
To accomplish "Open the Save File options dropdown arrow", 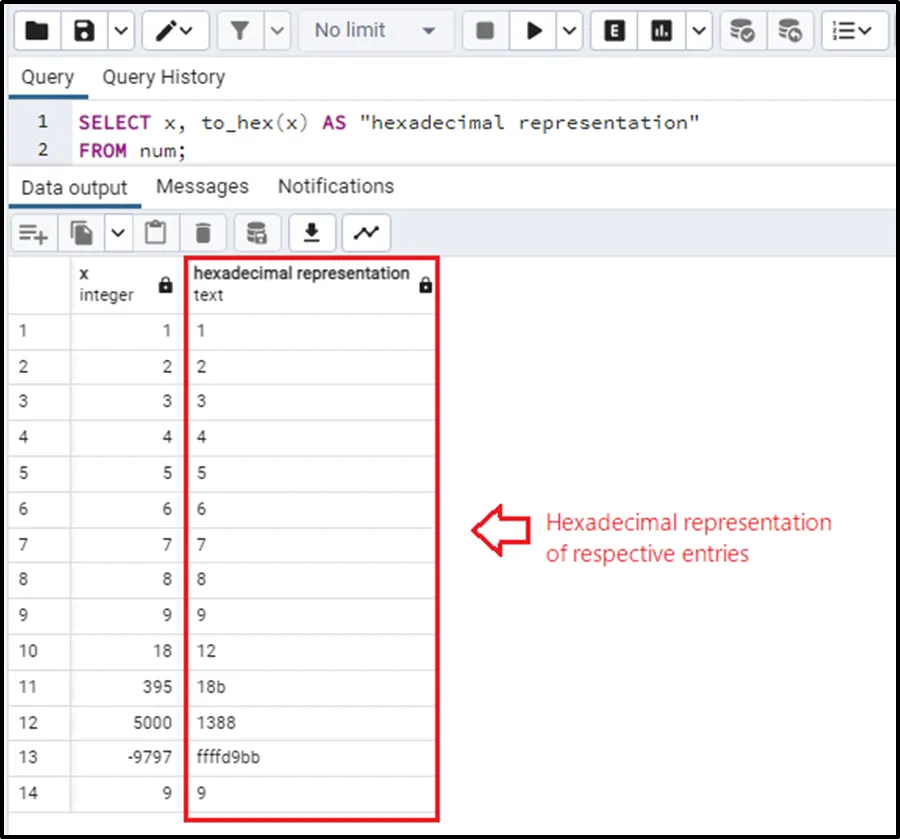I will pos(120,31).
